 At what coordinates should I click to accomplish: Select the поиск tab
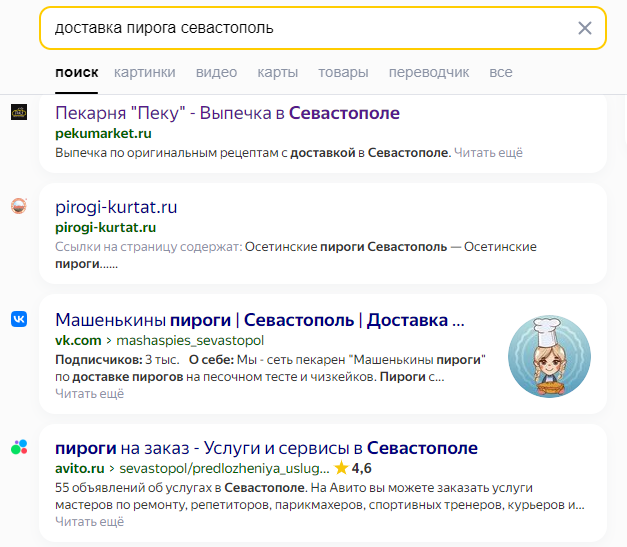[76, 72]
